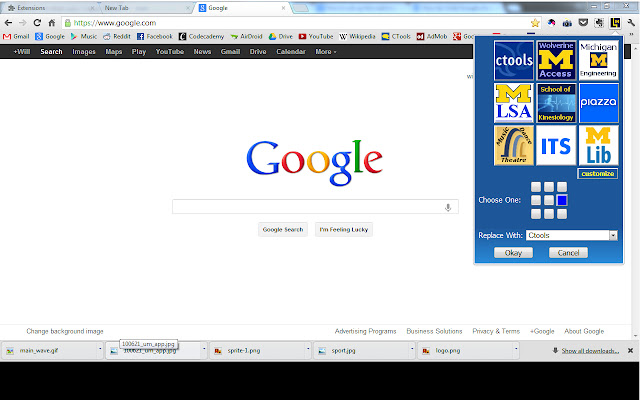Viewport: 640px width, 400px height.
Task: Click the Pocket extension icon
Action: (x=583, y=23)
